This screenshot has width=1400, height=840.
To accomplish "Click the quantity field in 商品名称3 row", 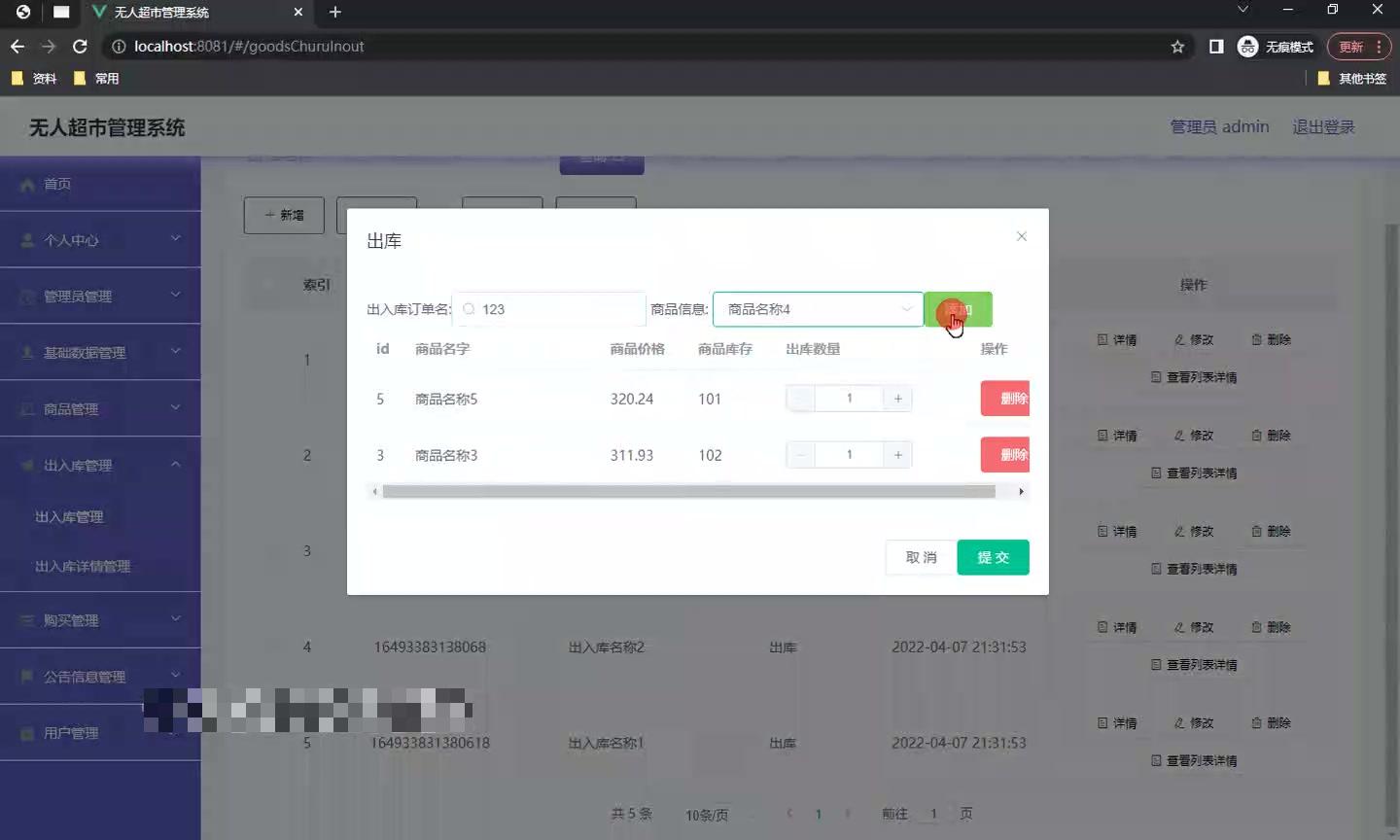I will tap(849, 455).
